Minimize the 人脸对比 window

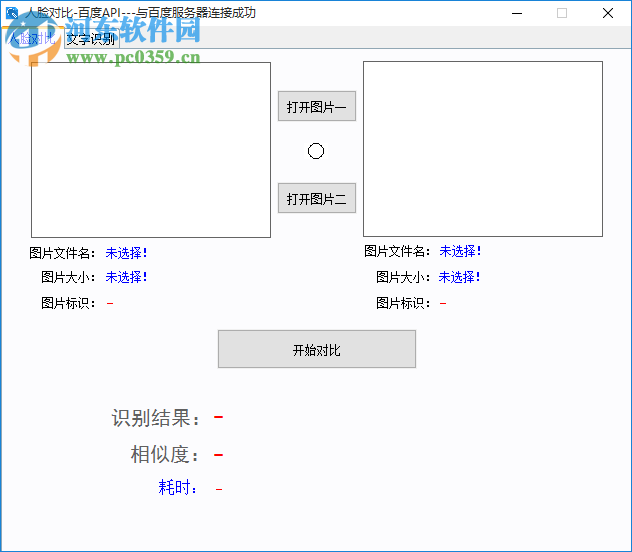[517, 13]
